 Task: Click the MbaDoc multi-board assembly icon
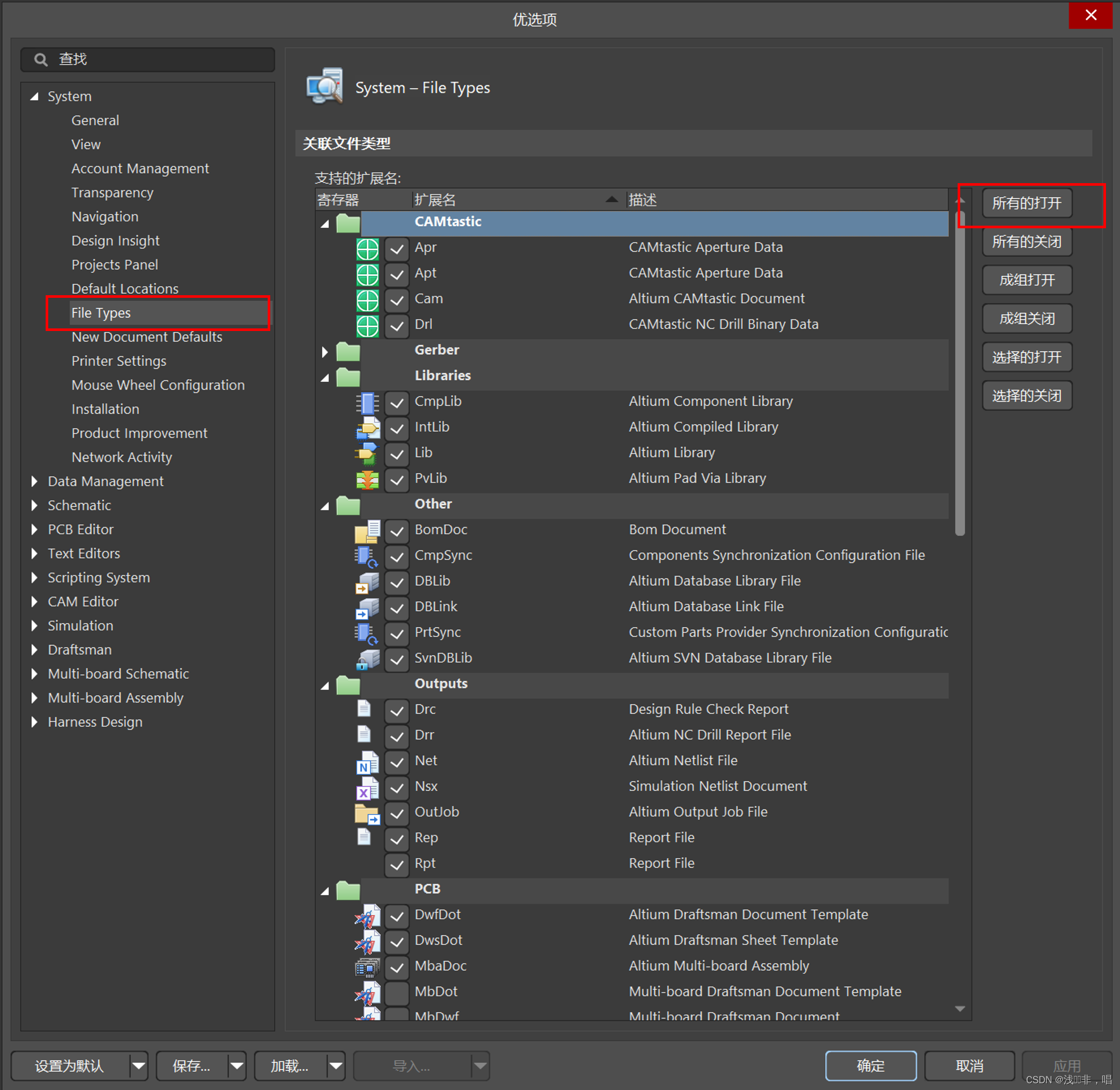point(367,967)
